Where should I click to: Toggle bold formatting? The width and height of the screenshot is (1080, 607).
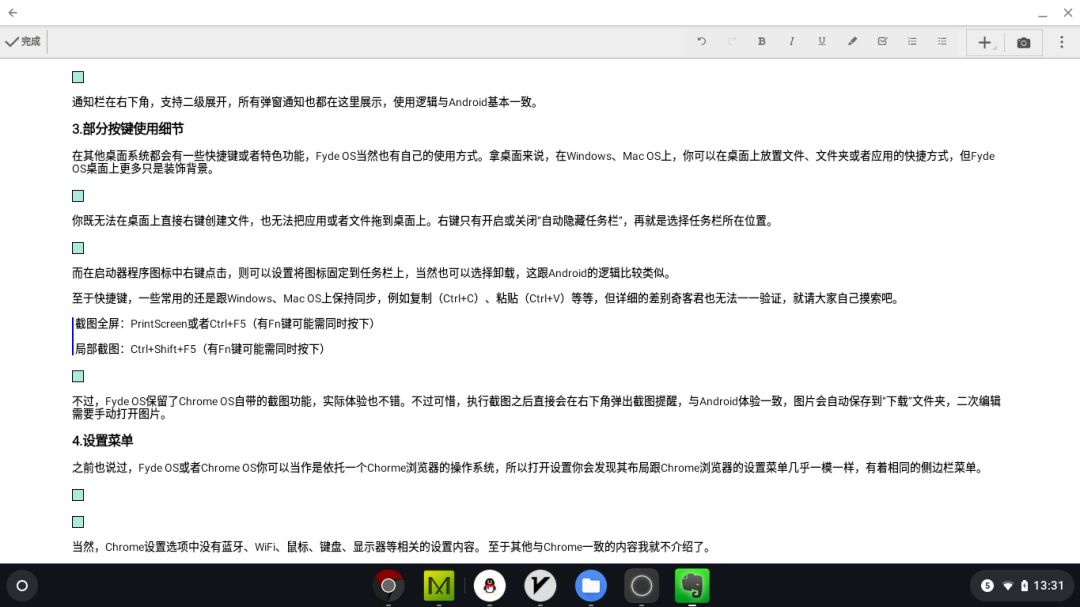[x=761, y=42]
